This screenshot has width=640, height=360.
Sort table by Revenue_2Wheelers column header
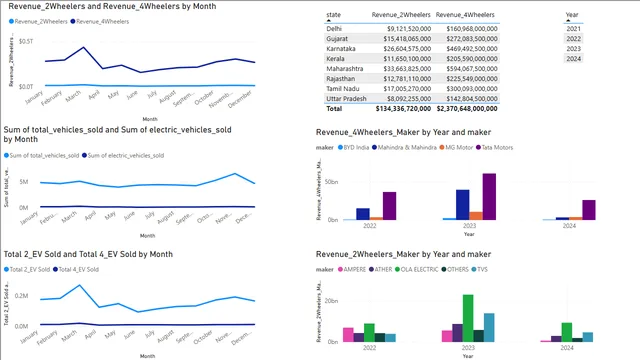click(x=401, y=15)
